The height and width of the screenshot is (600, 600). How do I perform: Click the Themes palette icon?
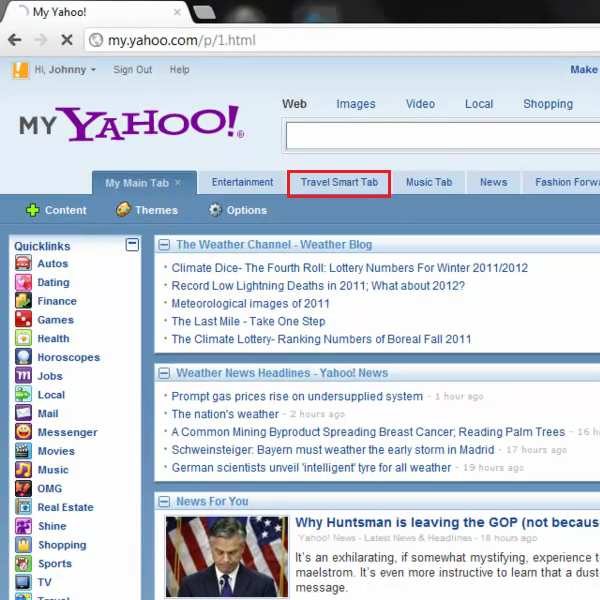(x=123, y=210)
